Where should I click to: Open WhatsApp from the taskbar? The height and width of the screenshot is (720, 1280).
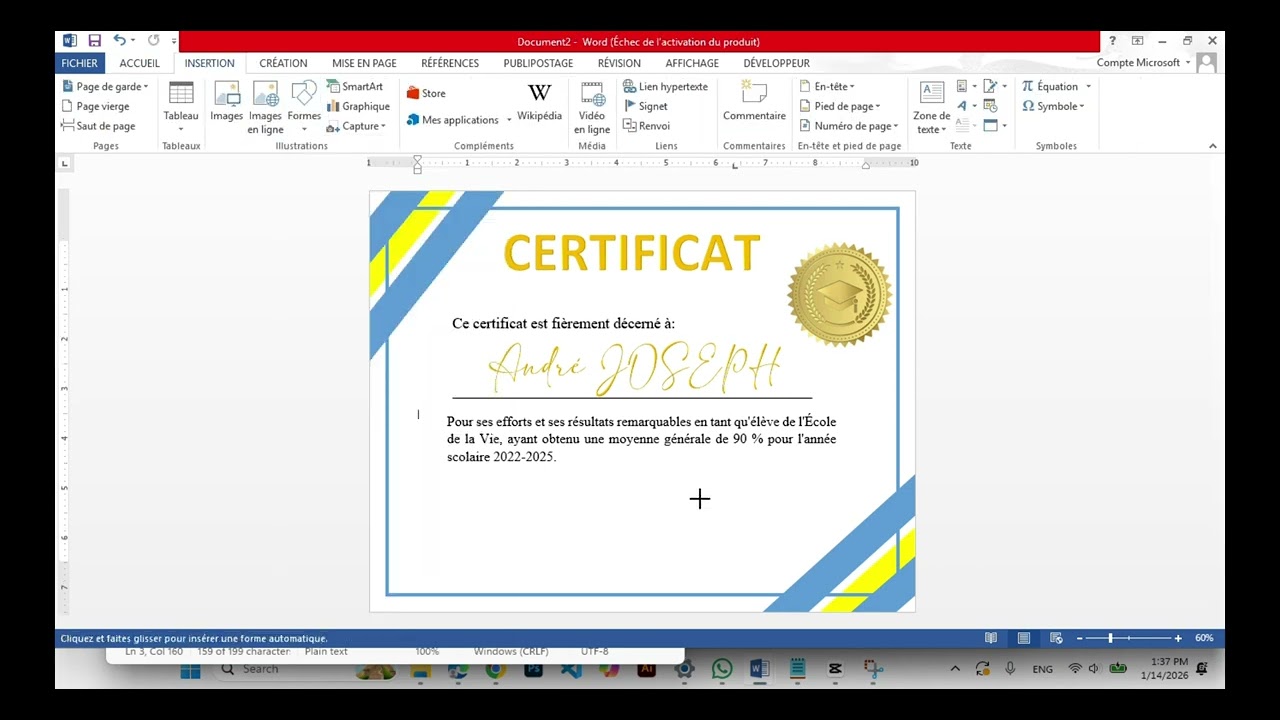point(722,669)
